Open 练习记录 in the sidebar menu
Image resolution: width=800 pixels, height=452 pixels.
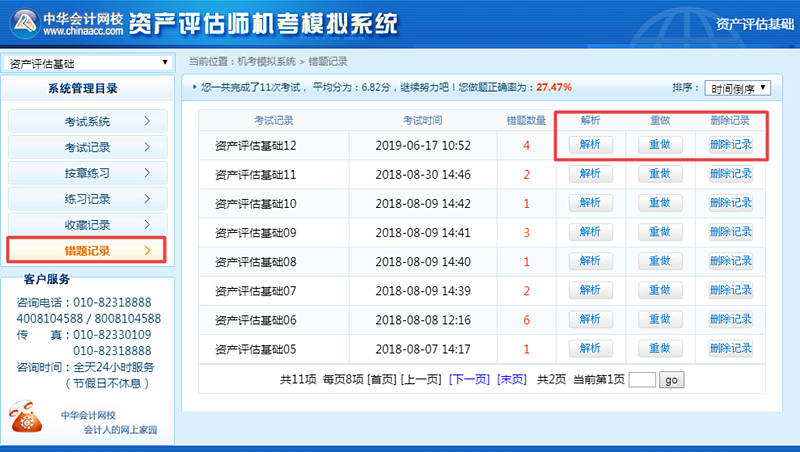click(x=88, y=199)
